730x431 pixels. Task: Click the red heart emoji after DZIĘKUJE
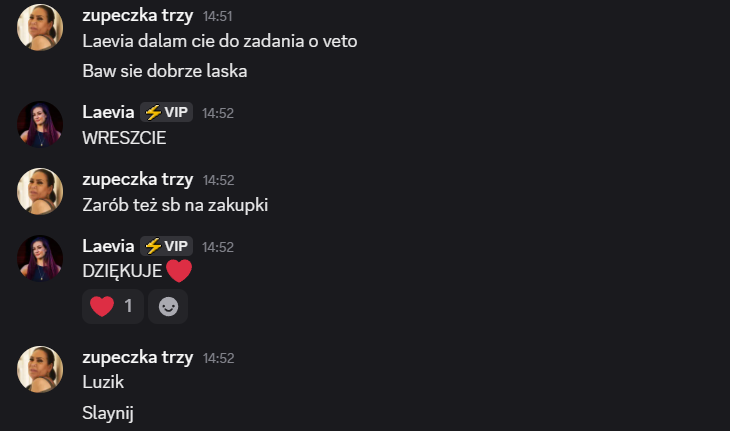178,271
